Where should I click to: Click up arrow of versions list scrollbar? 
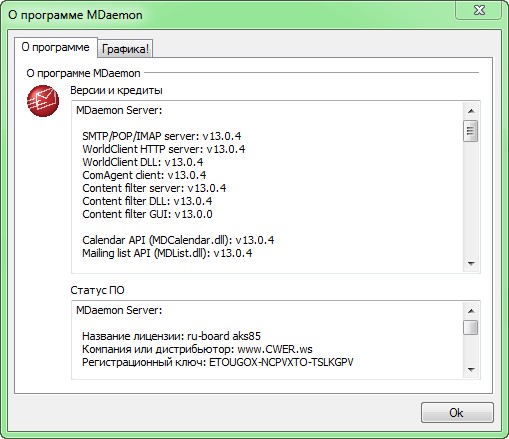tap(471, 111)
